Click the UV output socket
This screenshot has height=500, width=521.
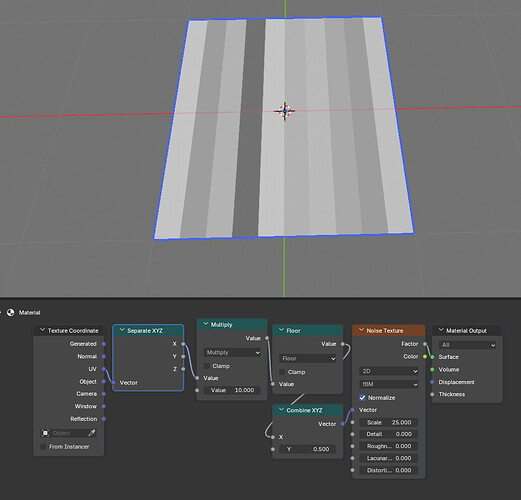(104, 369)
